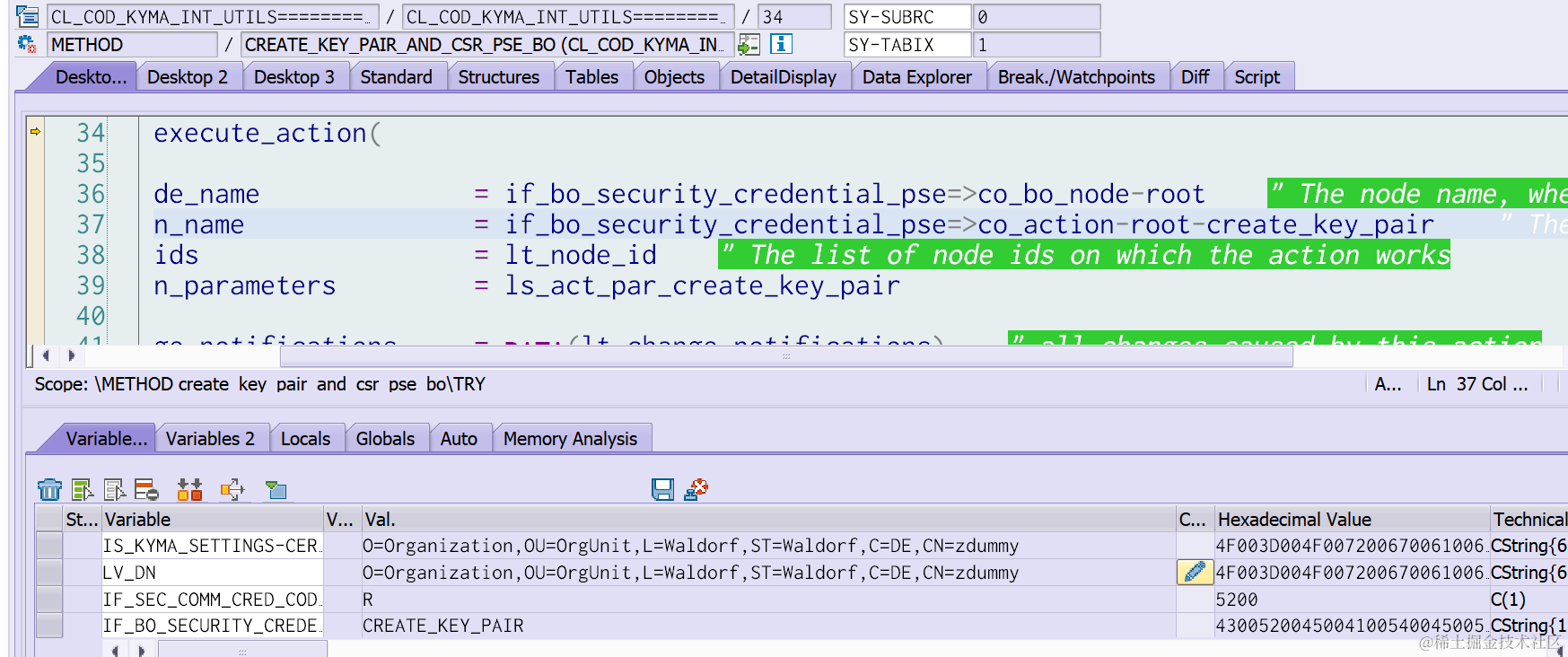Select row button for IS_KYMA_SETTINGS-CER variable
Screen dimensions: 1568x657
point(48,546)
